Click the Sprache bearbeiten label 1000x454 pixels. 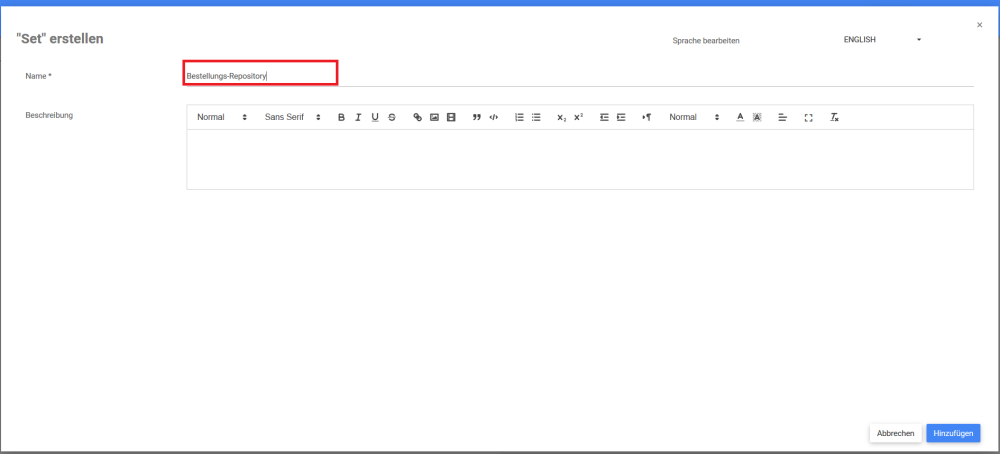click(705, 41)
